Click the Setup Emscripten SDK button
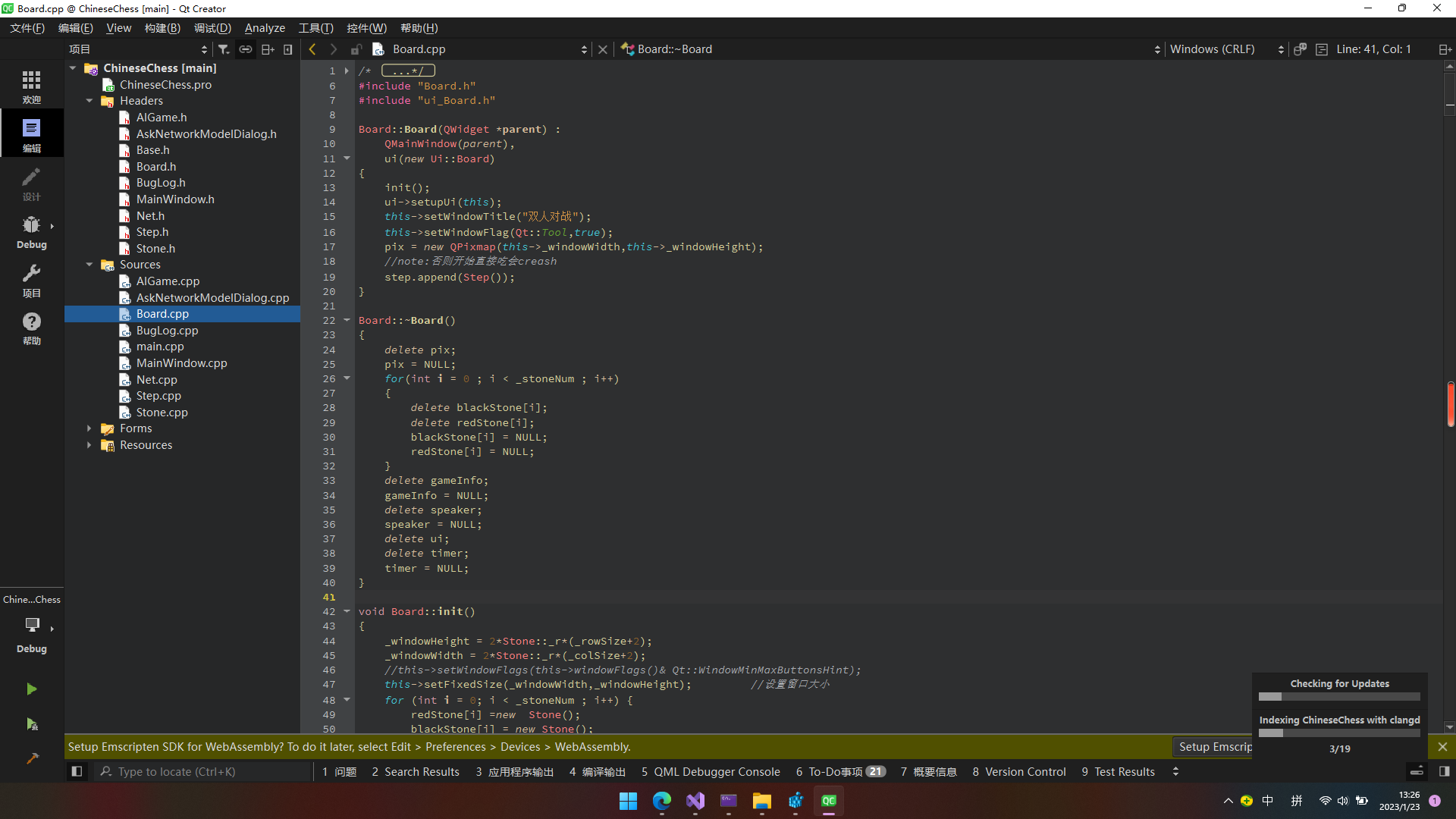The height and width of the screenshot is (819, 1456). 1213,747
